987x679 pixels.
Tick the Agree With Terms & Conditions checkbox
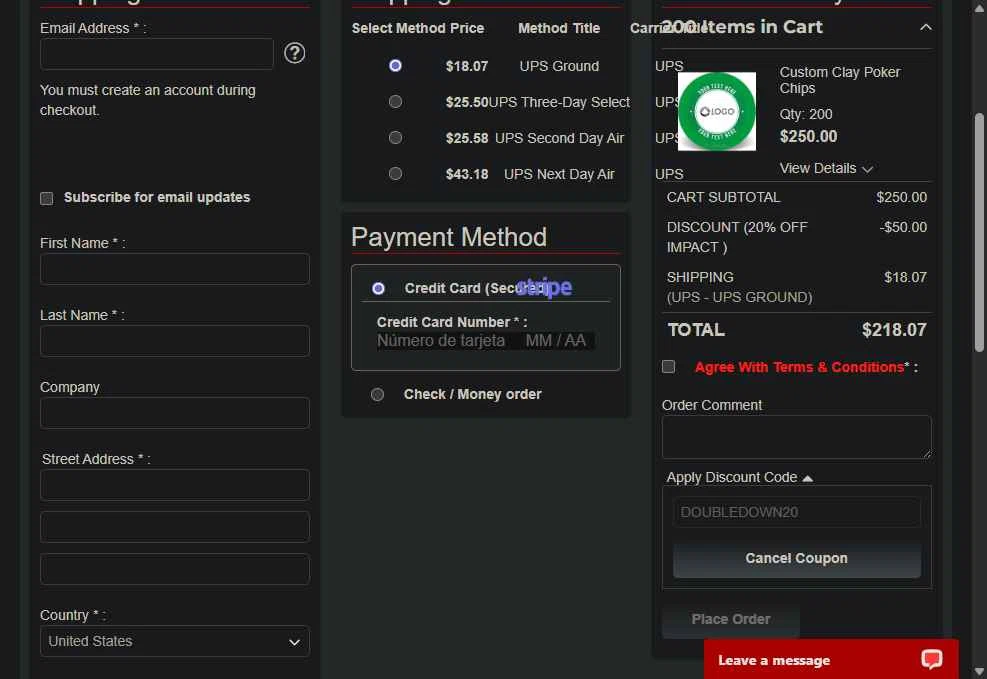(668, 366)
